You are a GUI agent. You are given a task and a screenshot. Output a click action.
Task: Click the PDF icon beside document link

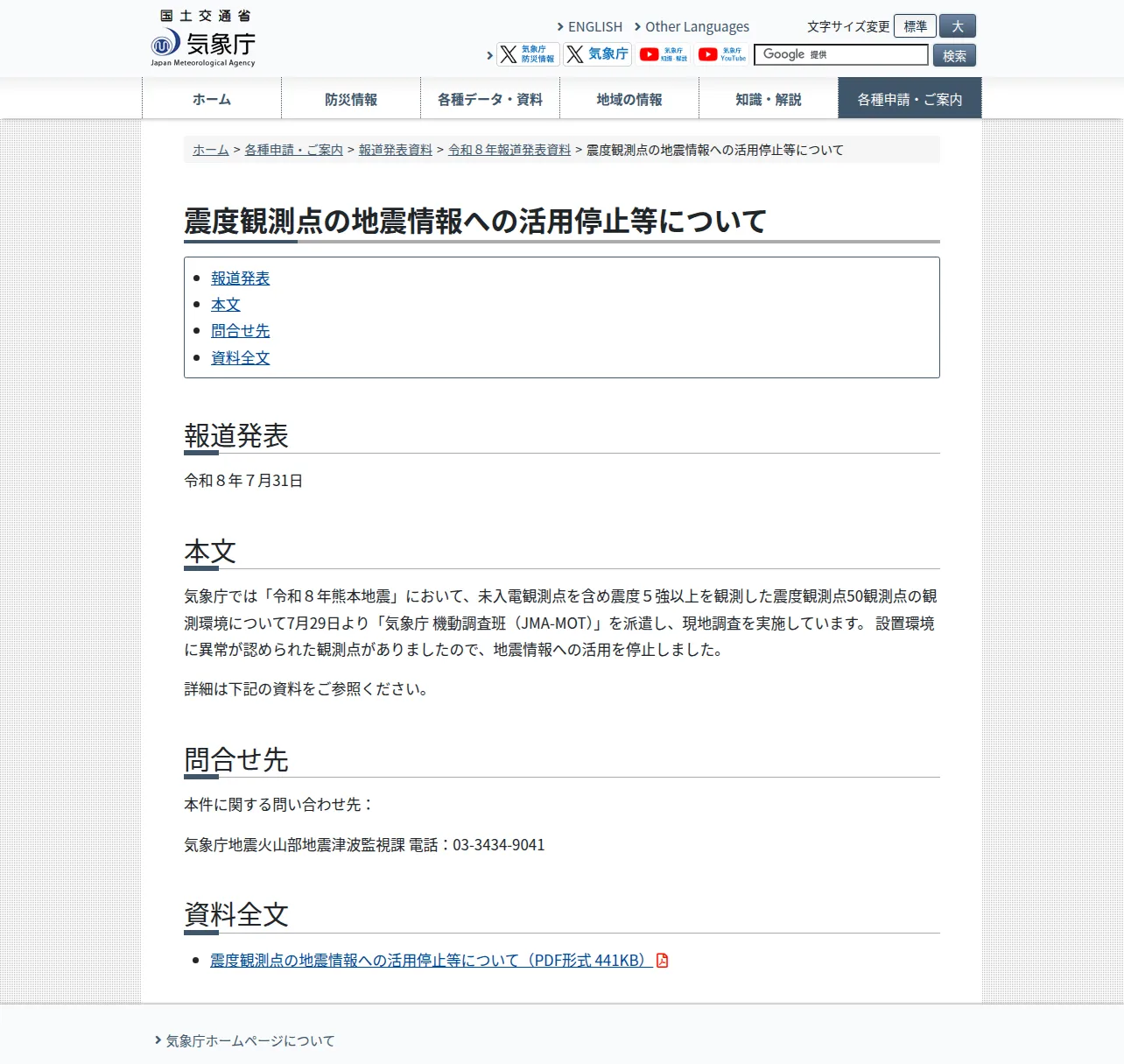[x=663, y=961]
